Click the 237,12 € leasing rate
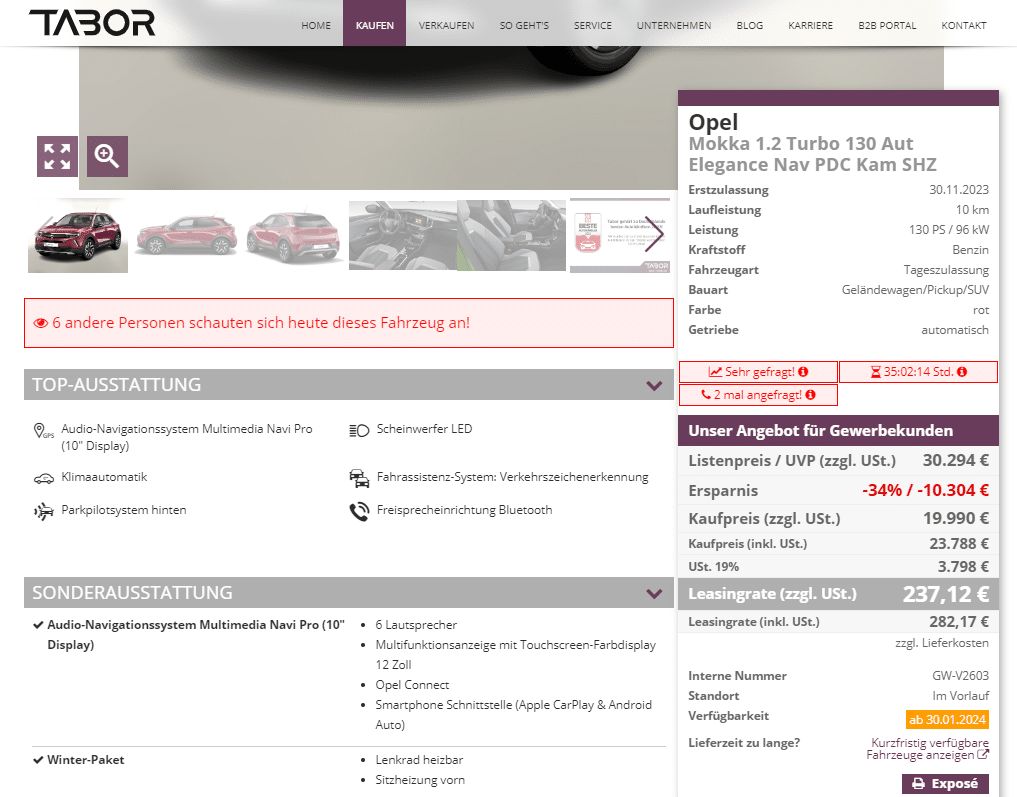Screen dimensions: 1017x797 [946, 594]
